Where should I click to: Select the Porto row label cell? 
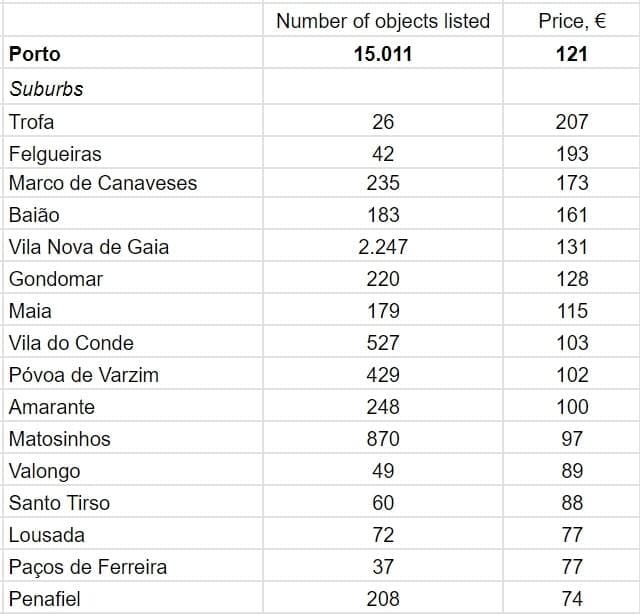tap(35, 54)
